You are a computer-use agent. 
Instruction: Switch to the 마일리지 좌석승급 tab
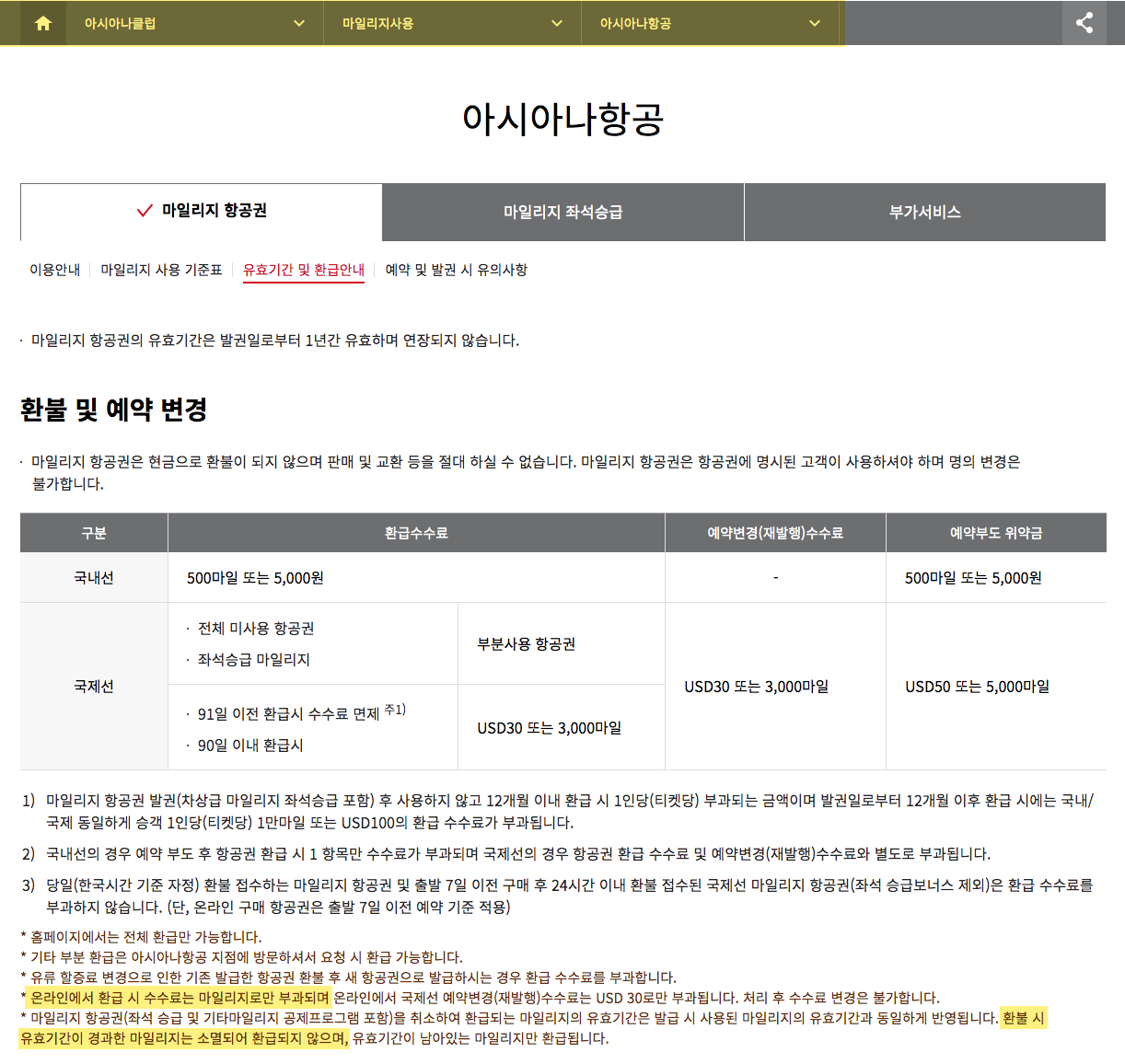562,212
